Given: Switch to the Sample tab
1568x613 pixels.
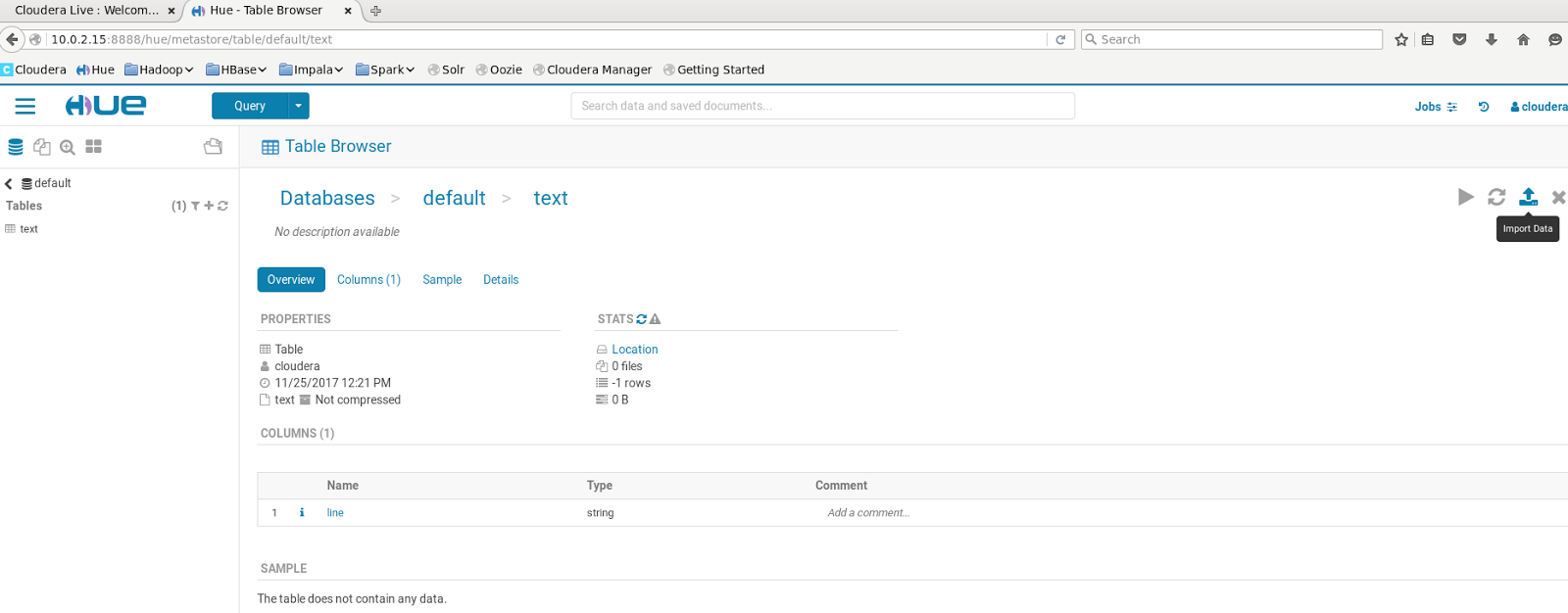Looking at the screenshot, I should pyautogui.click(x=442, y=280).
